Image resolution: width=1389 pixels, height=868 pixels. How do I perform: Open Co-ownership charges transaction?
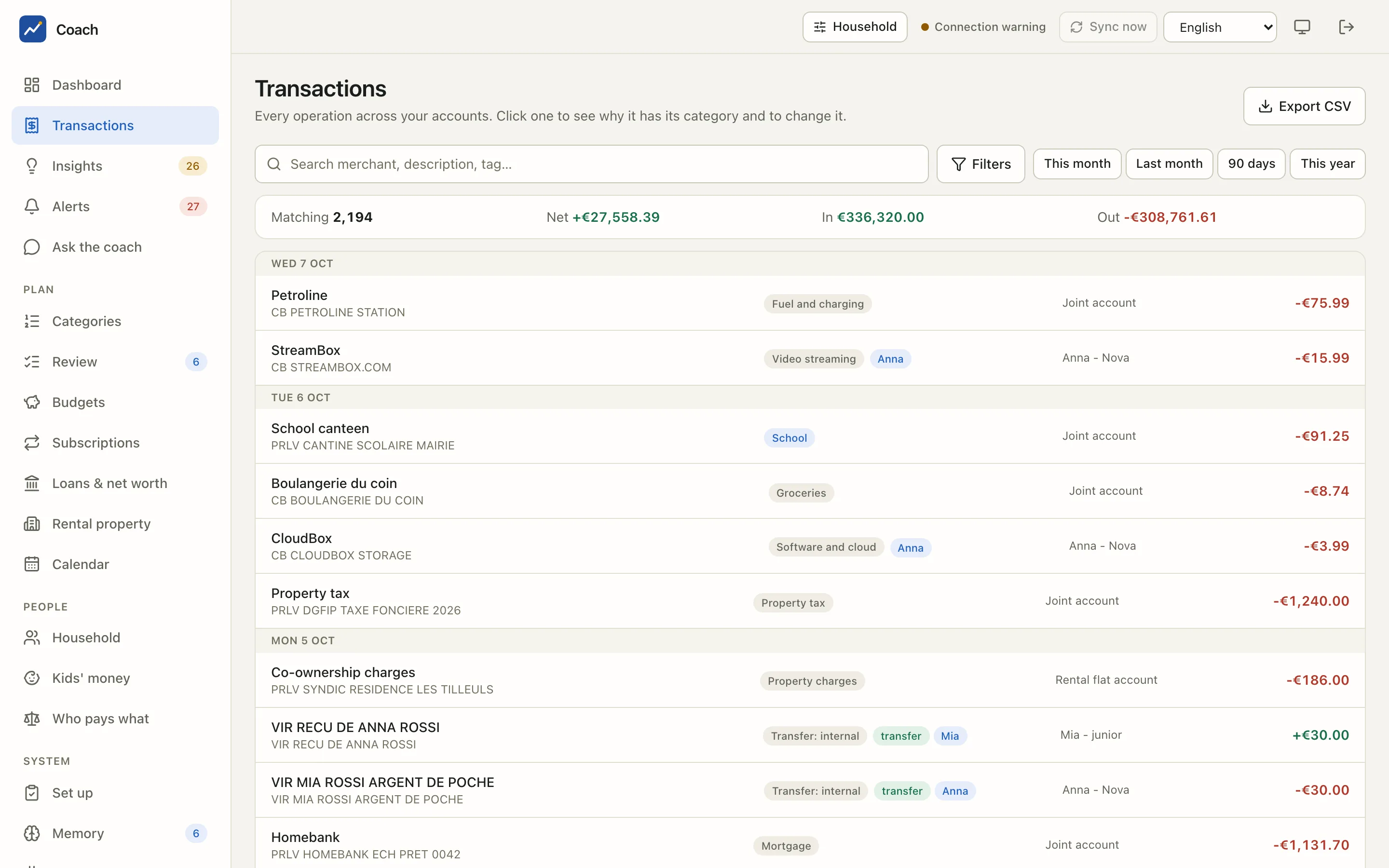[810, 680]
